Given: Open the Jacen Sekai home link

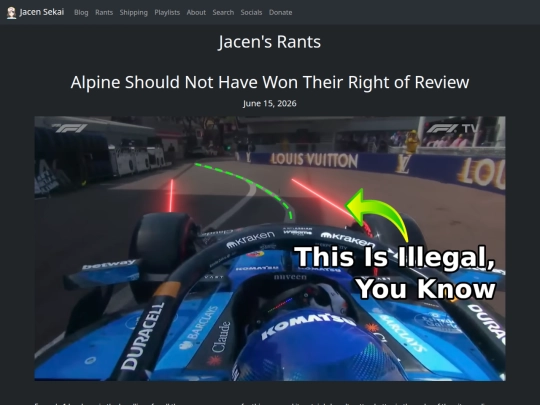Looking at the screenshot, I should click(x=35, y=12).
